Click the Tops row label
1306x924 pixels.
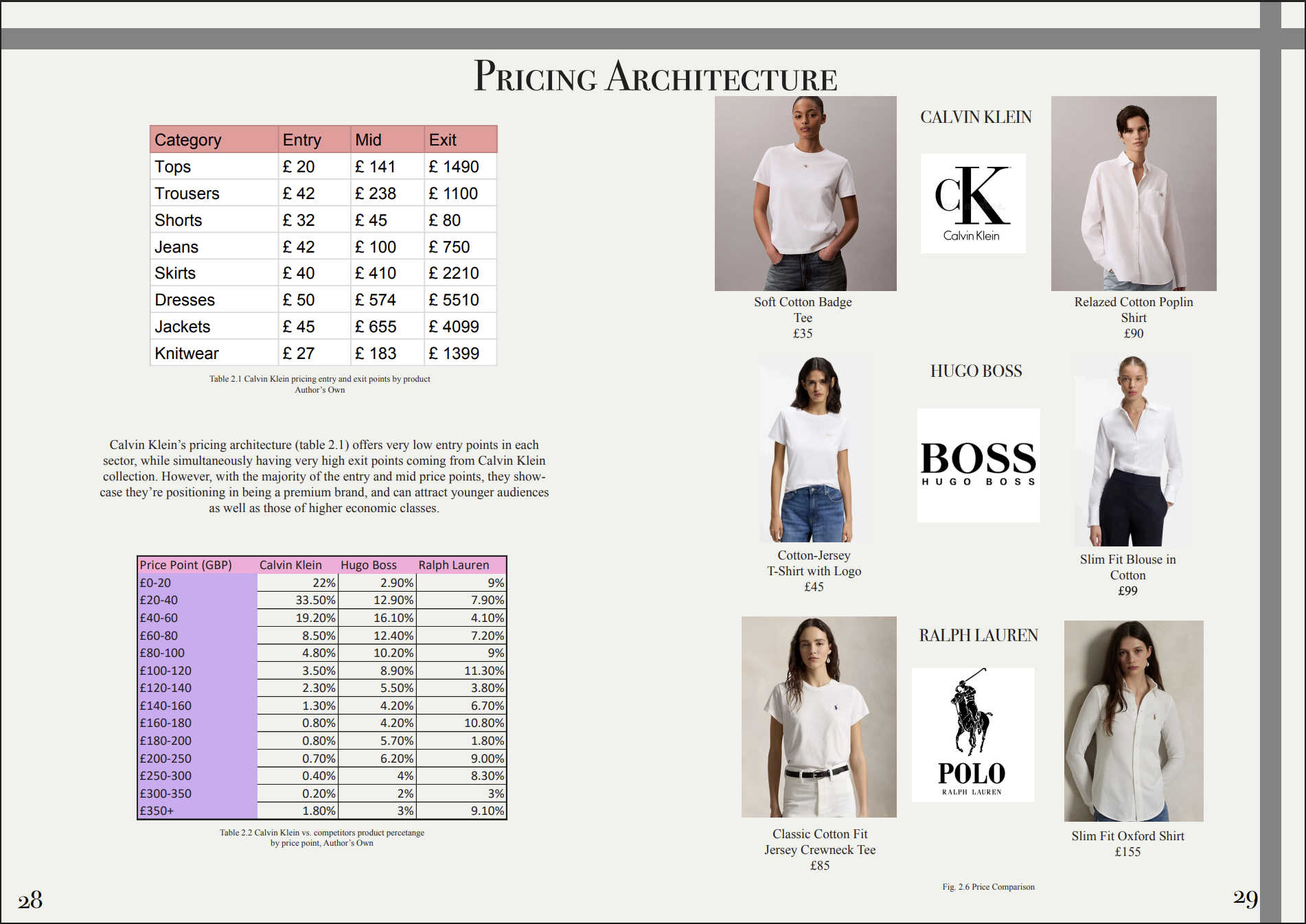click(x=173, y=167)
